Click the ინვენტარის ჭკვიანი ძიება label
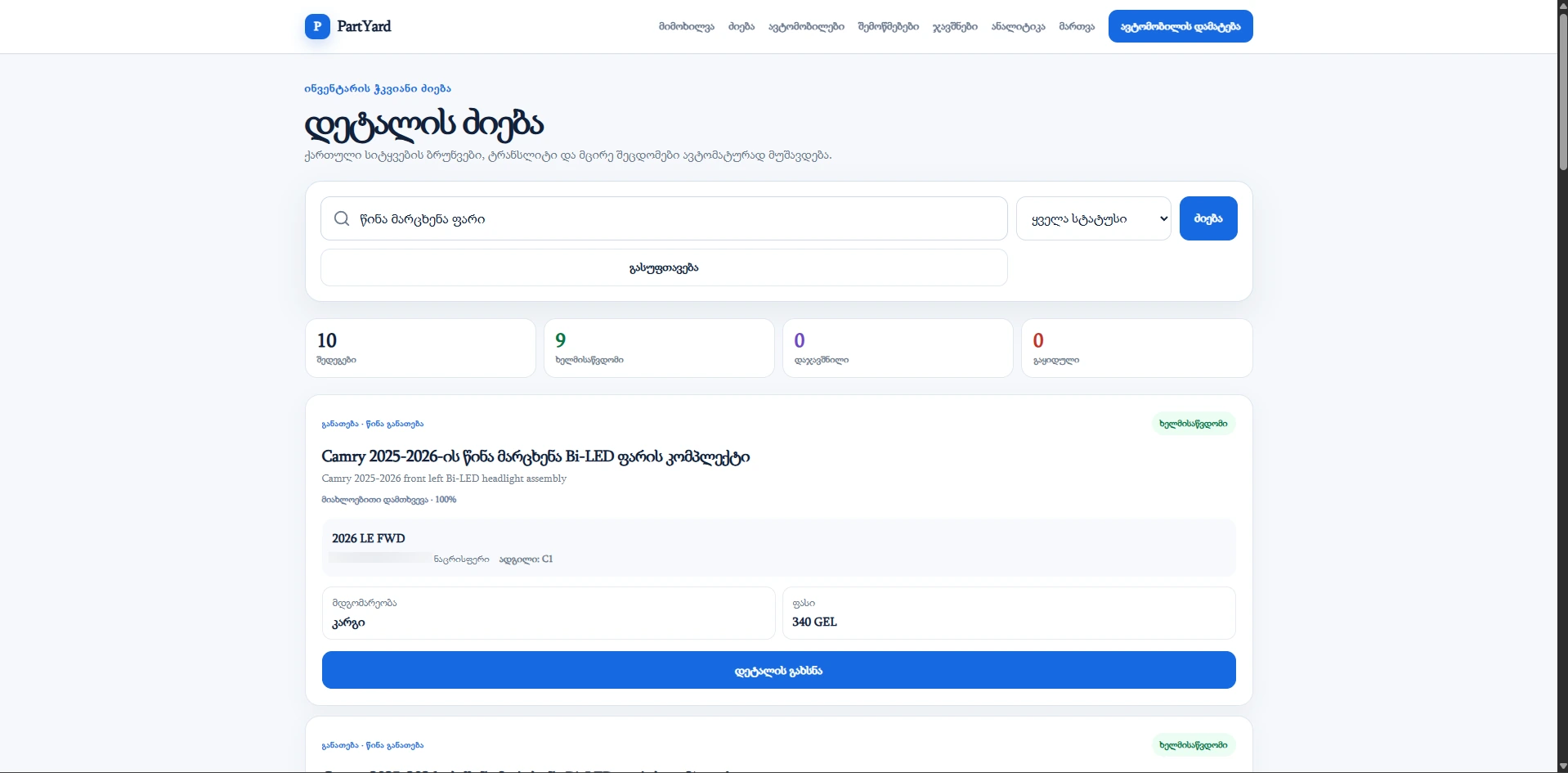 tap(378, 88)
